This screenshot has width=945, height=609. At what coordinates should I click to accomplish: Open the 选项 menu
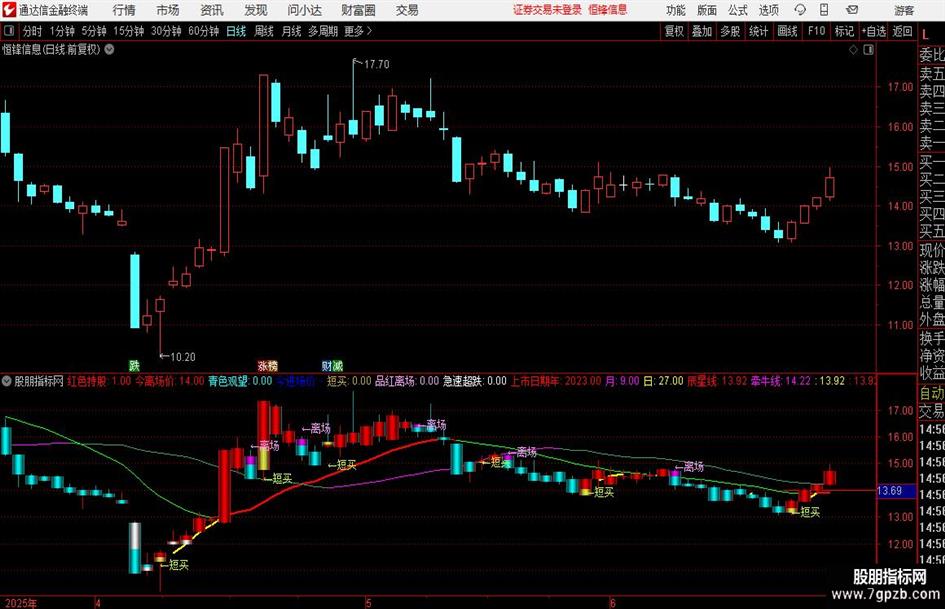click(x=768, y=10)
